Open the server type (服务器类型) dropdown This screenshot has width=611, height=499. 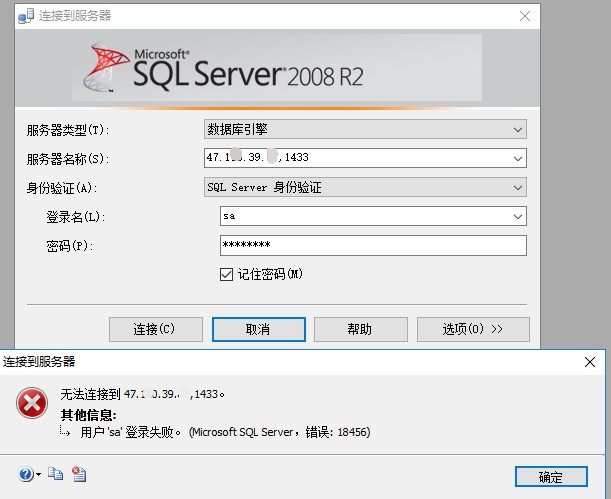point(365,129)
